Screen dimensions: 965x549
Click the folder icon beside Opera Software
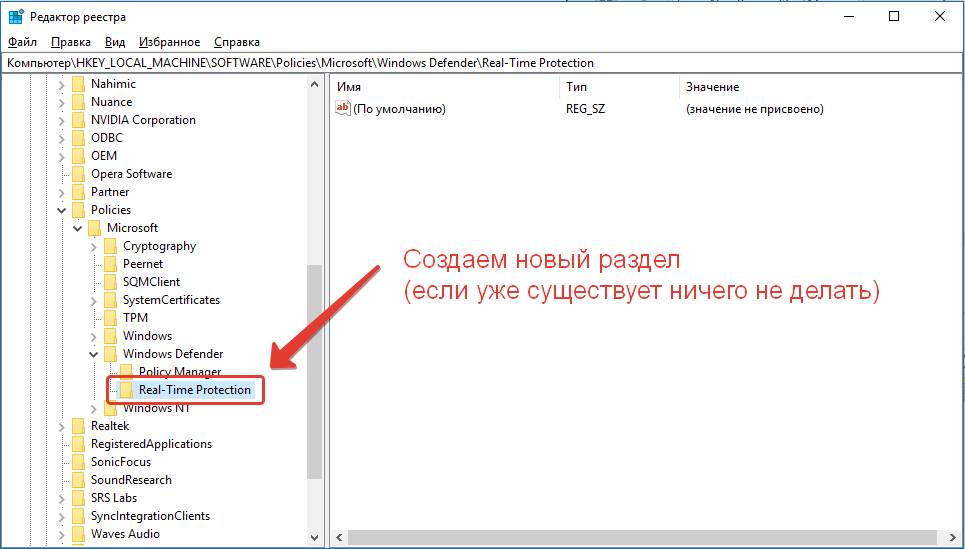(78, 174)
